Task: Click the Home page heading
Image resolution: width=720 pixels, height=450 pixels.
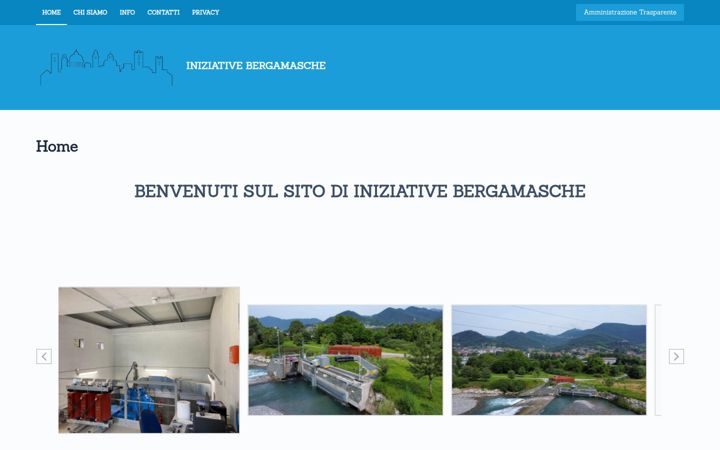Action: [x=57, y=146]
